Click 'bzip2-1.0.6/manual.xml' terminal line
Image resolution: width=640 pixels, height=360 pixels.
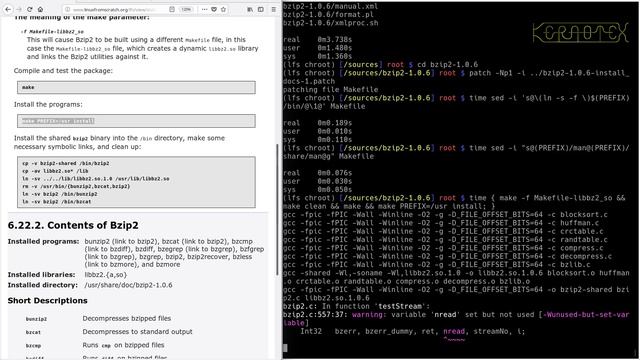(x=330, y=6)
